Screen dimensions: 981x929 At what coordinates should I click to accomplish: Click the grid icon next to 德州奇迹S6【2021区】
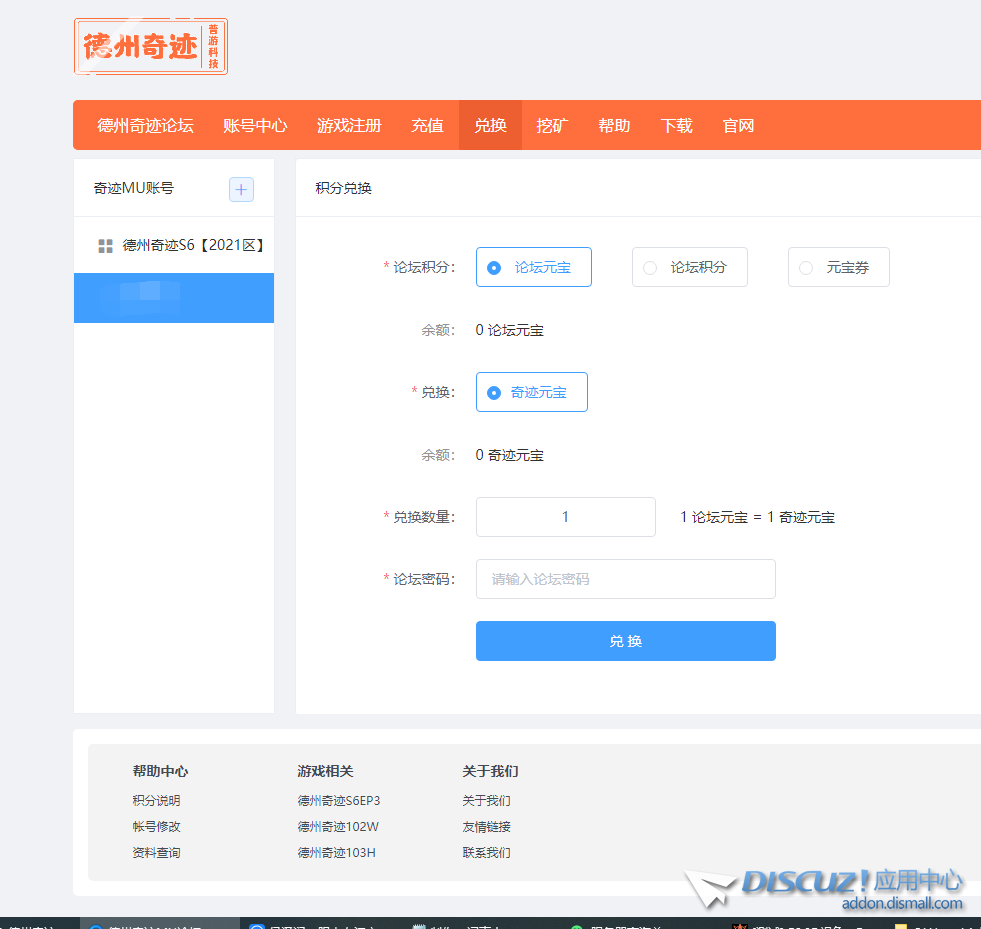[105, 246]
